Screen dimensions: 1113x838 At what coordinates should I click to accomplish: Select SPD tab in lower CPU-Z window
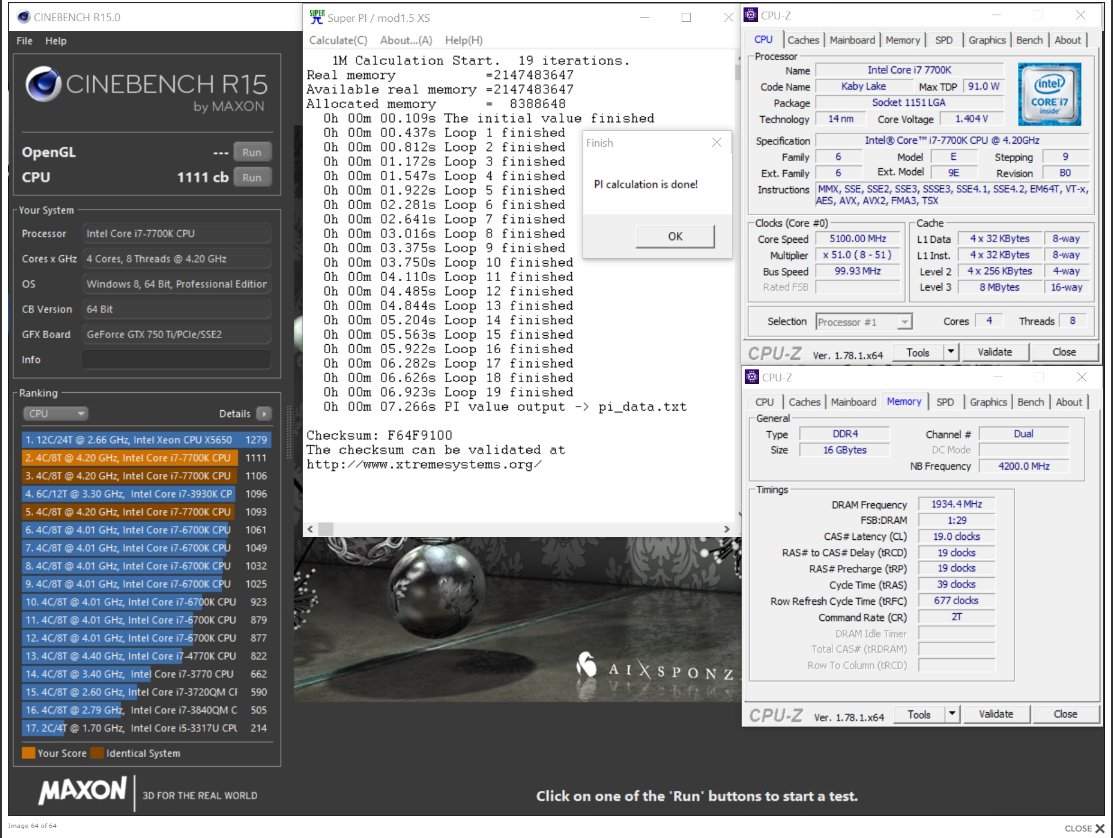pos(945,402)
